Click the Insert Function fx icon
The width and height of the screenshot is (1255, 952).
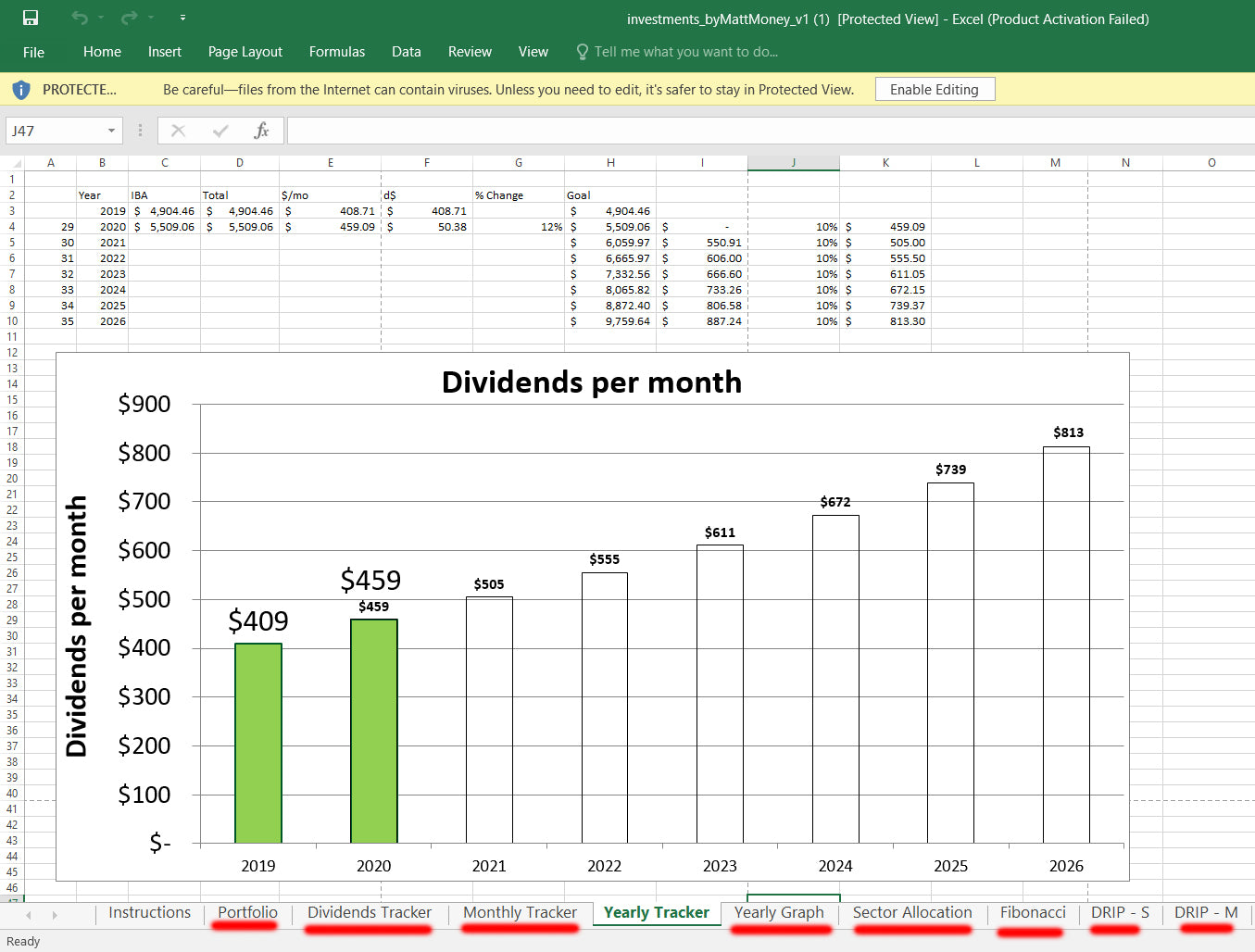click(x=262, y=131)
